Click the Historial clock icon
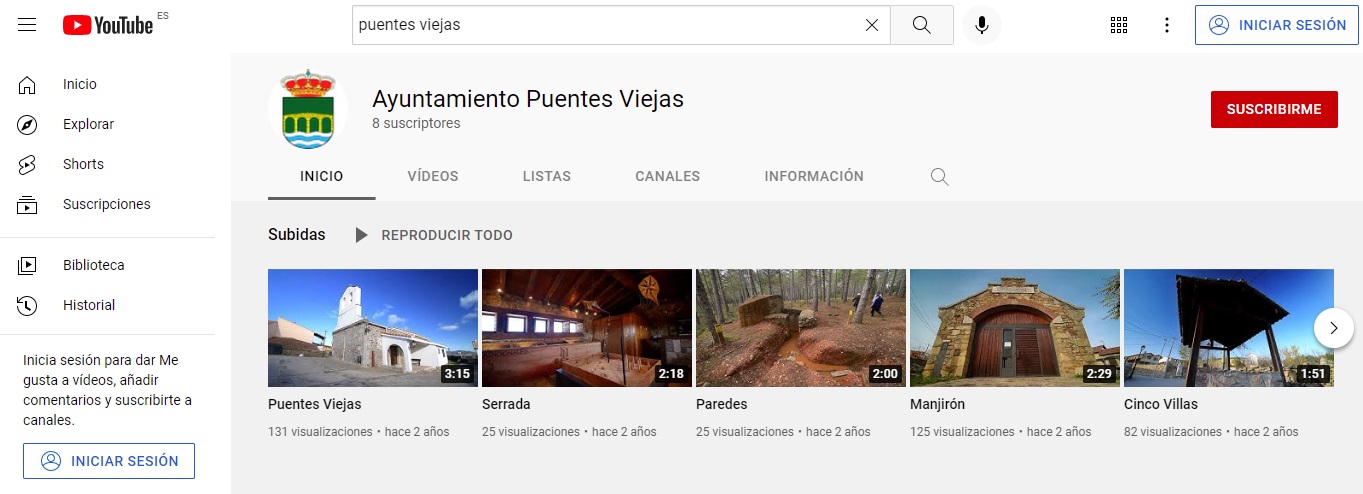 28,306
